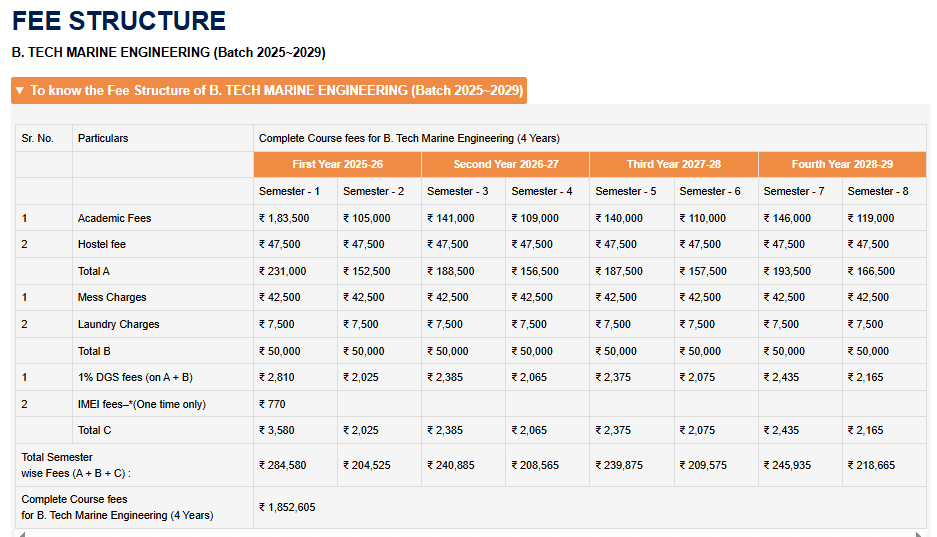The width and height of the screenshot is (937, 537).
Task: Click the FEE STRUCTURE page heading
Action: point(119,20)
